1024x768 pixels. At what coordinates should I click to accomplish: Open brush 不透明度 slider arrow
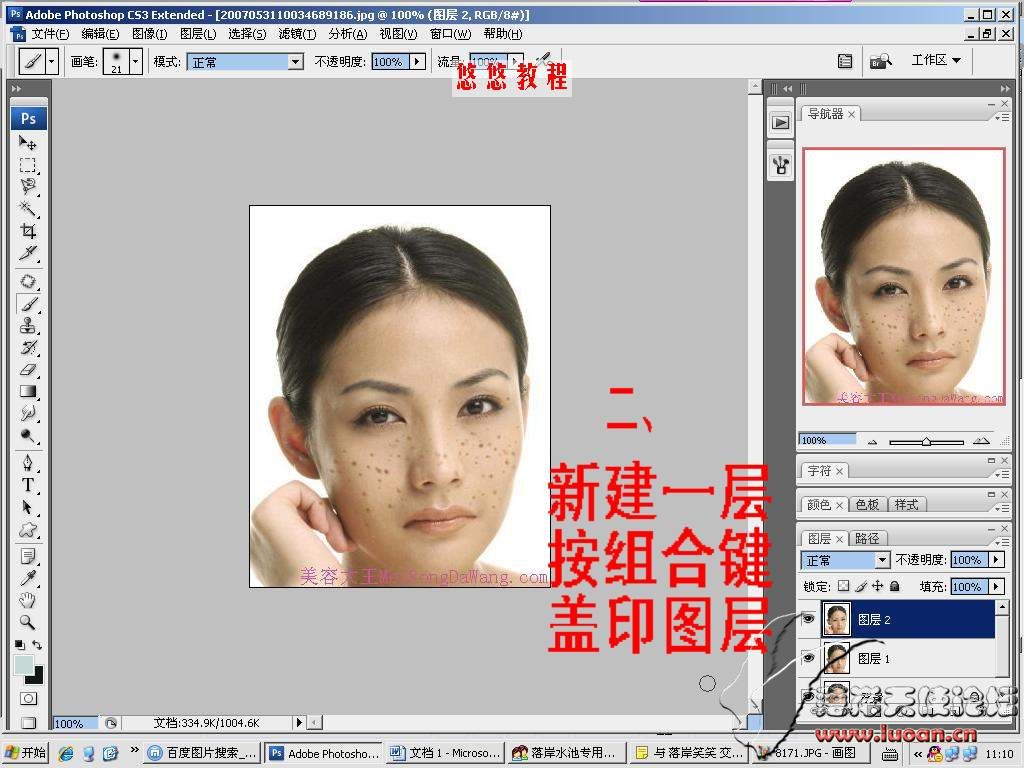[418, 61]
